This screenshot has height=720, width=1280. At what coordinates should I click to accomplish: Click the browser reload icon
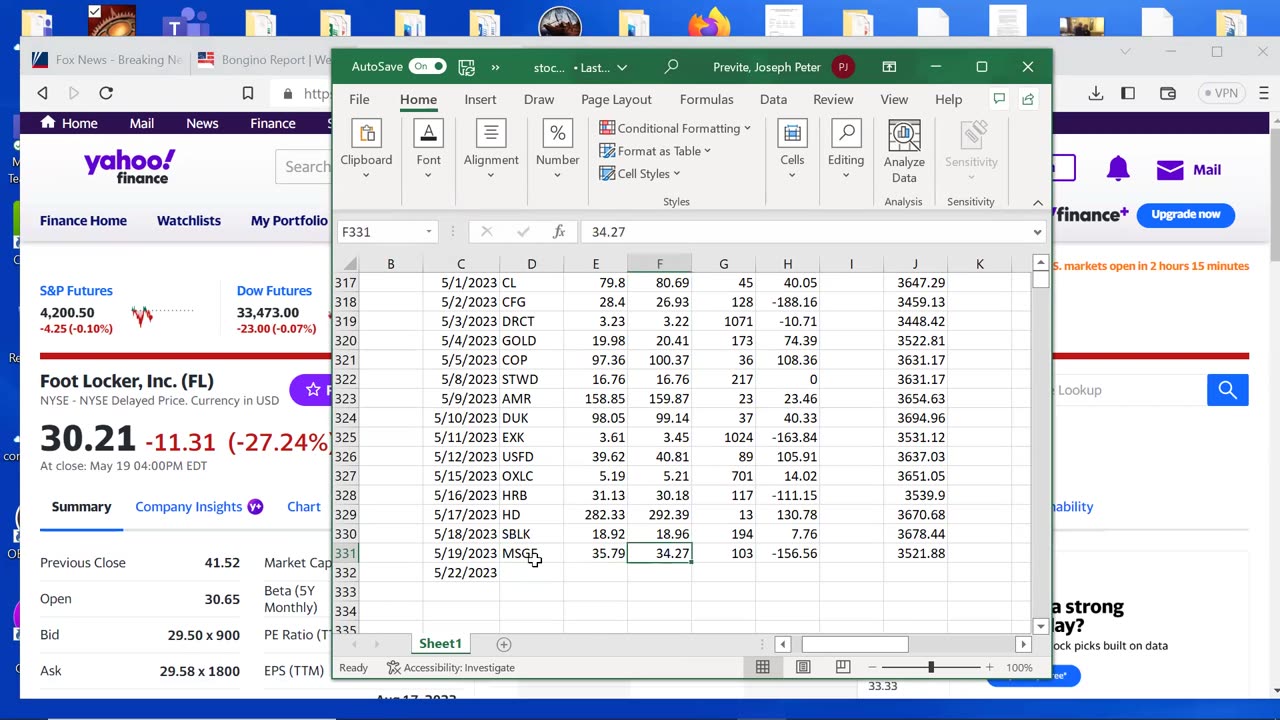click(106, 93)
